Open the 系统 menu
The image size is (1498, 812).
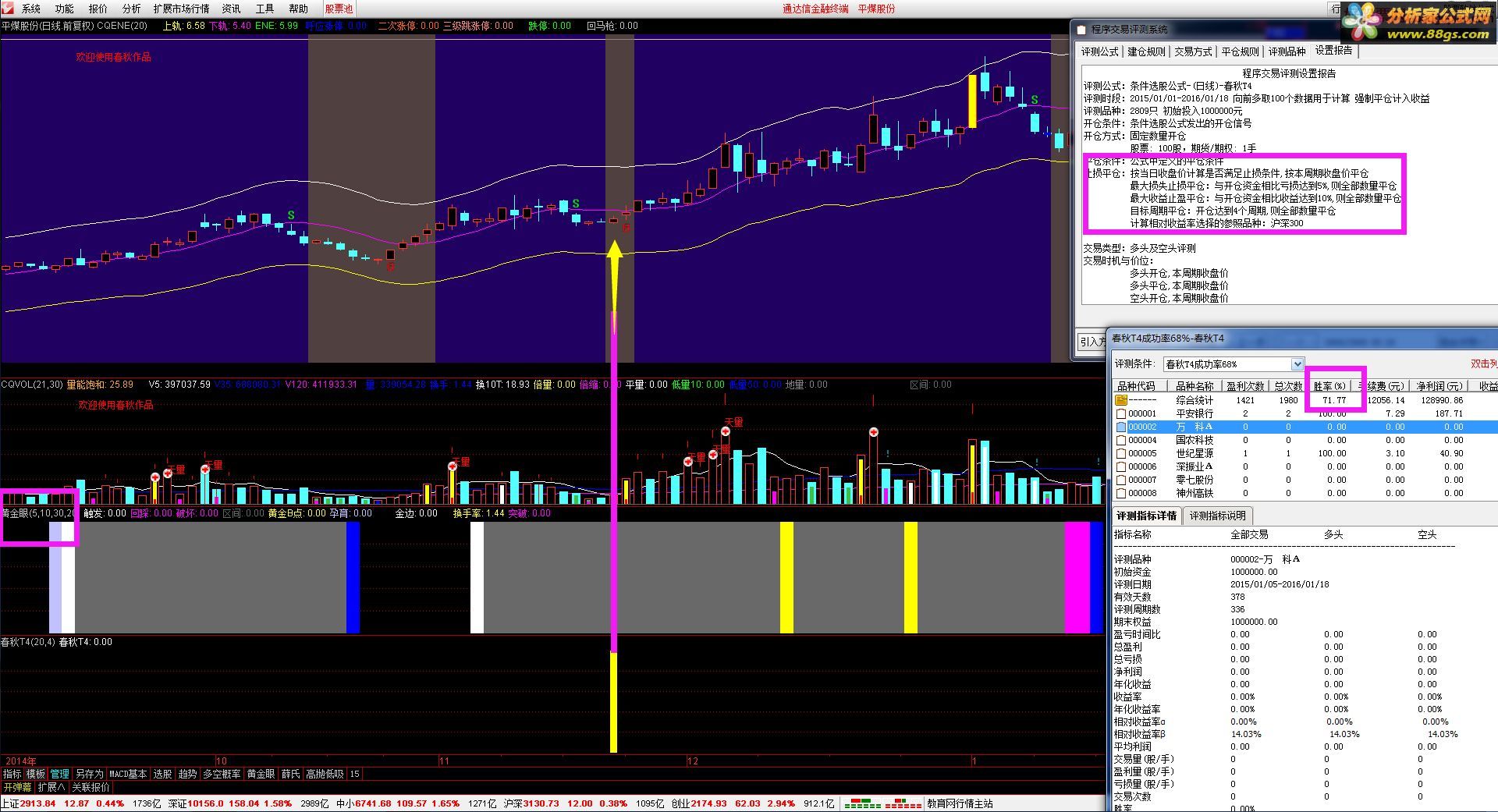[x=31, y=9]
